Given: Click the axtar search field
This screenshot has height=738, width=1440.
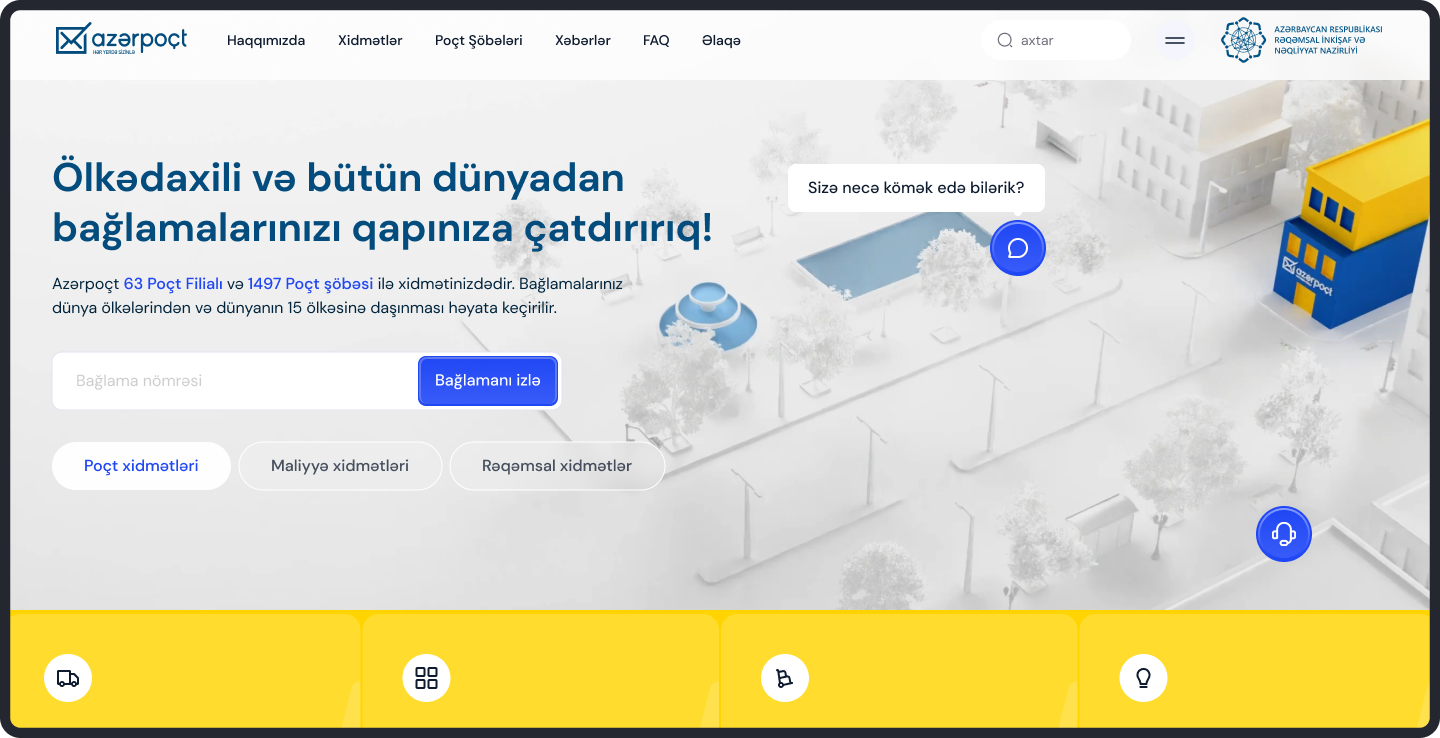Looking at the screenshot, I should click(1056, 41).
